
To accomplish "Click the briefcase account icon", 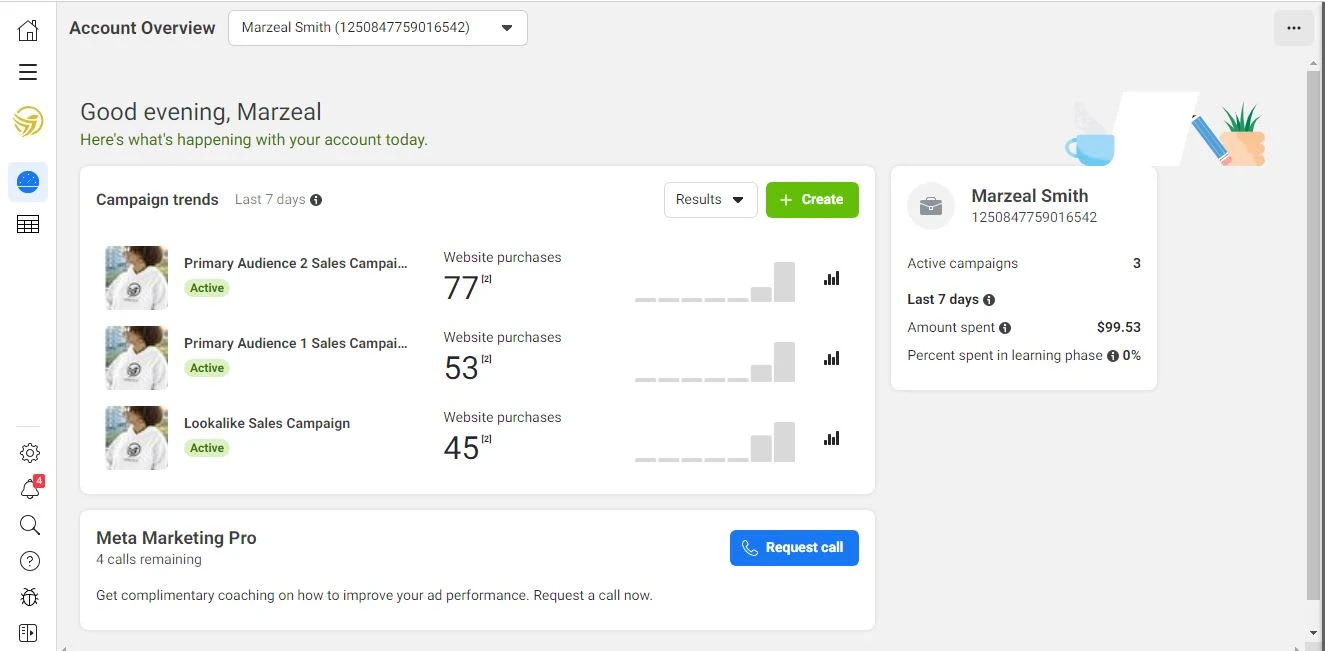I will (931, 206).
